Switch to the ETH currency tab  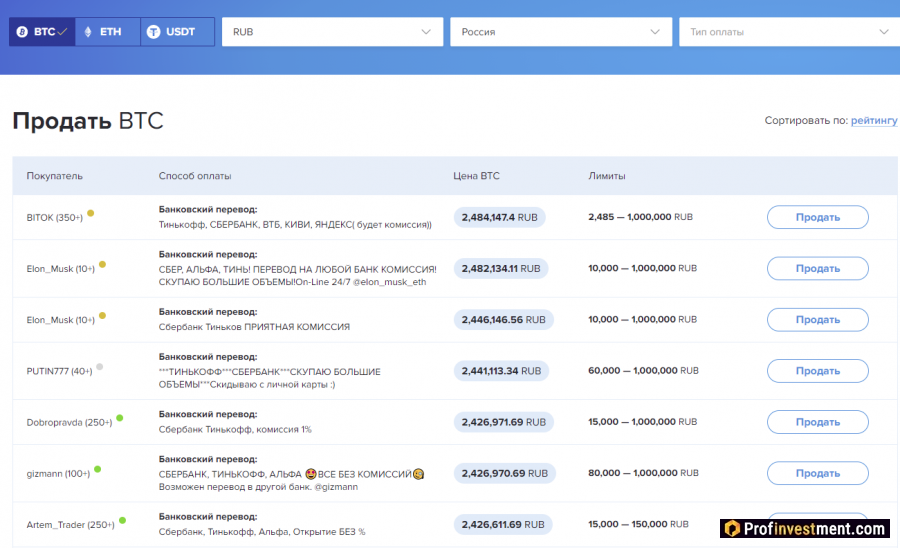tap(107, 32)
